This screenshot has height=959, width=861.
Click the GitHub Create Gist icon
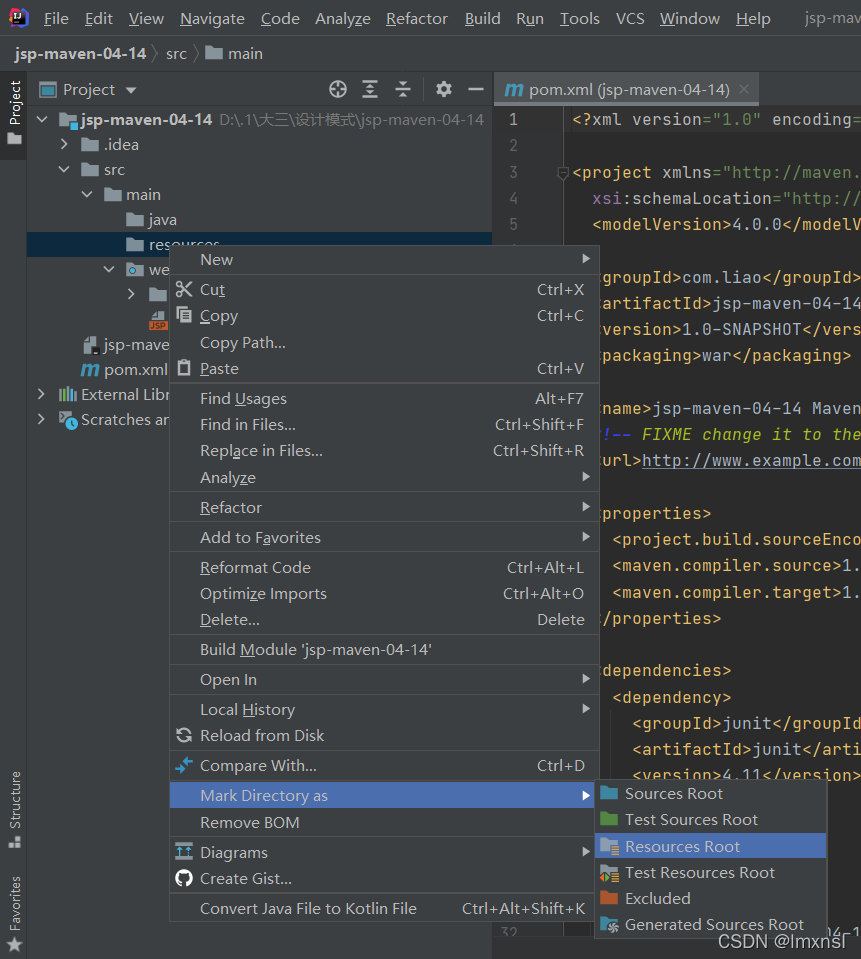click(x=184, y=878)
